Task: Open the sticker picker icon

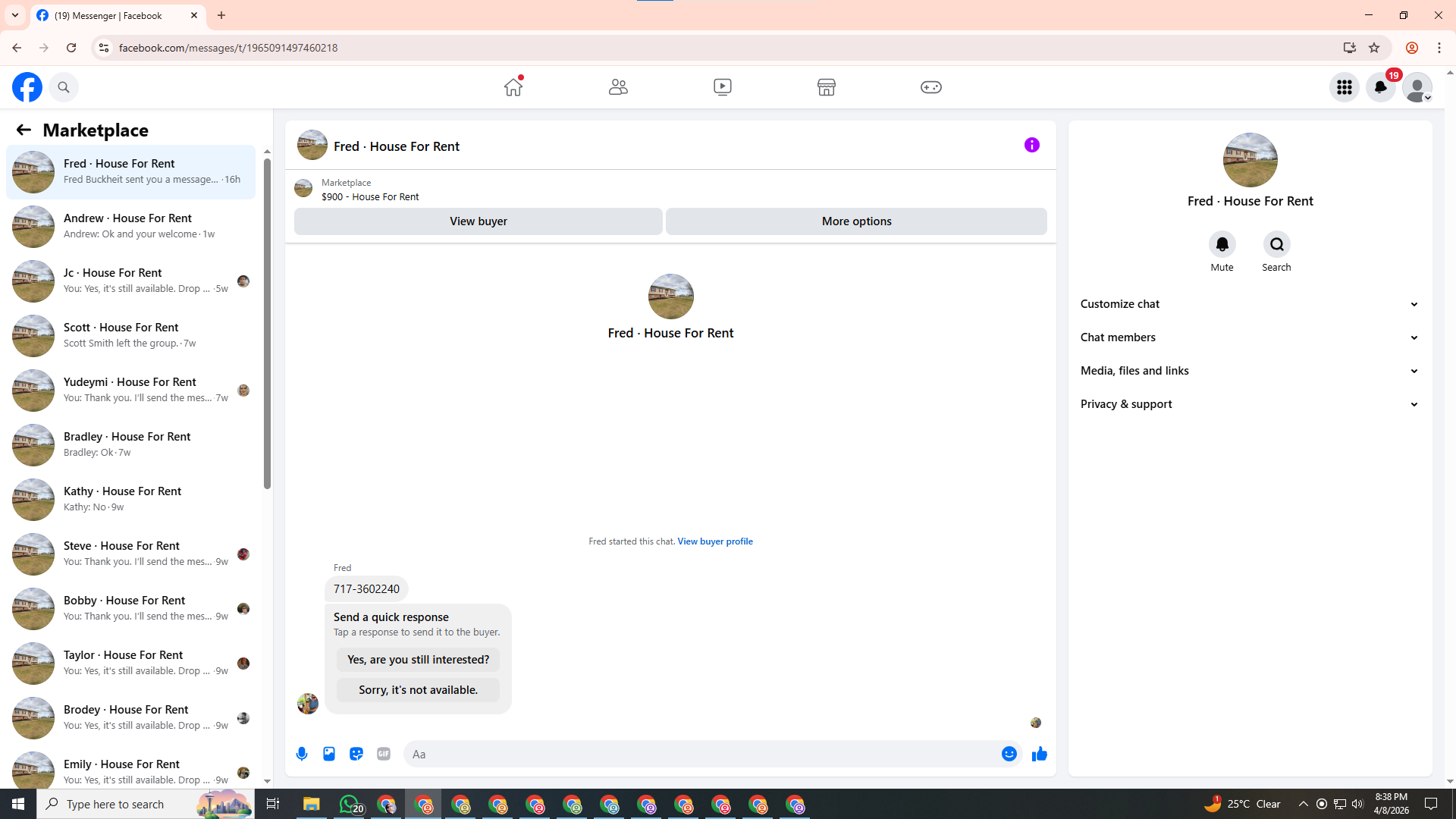Action: pos(356,754)
